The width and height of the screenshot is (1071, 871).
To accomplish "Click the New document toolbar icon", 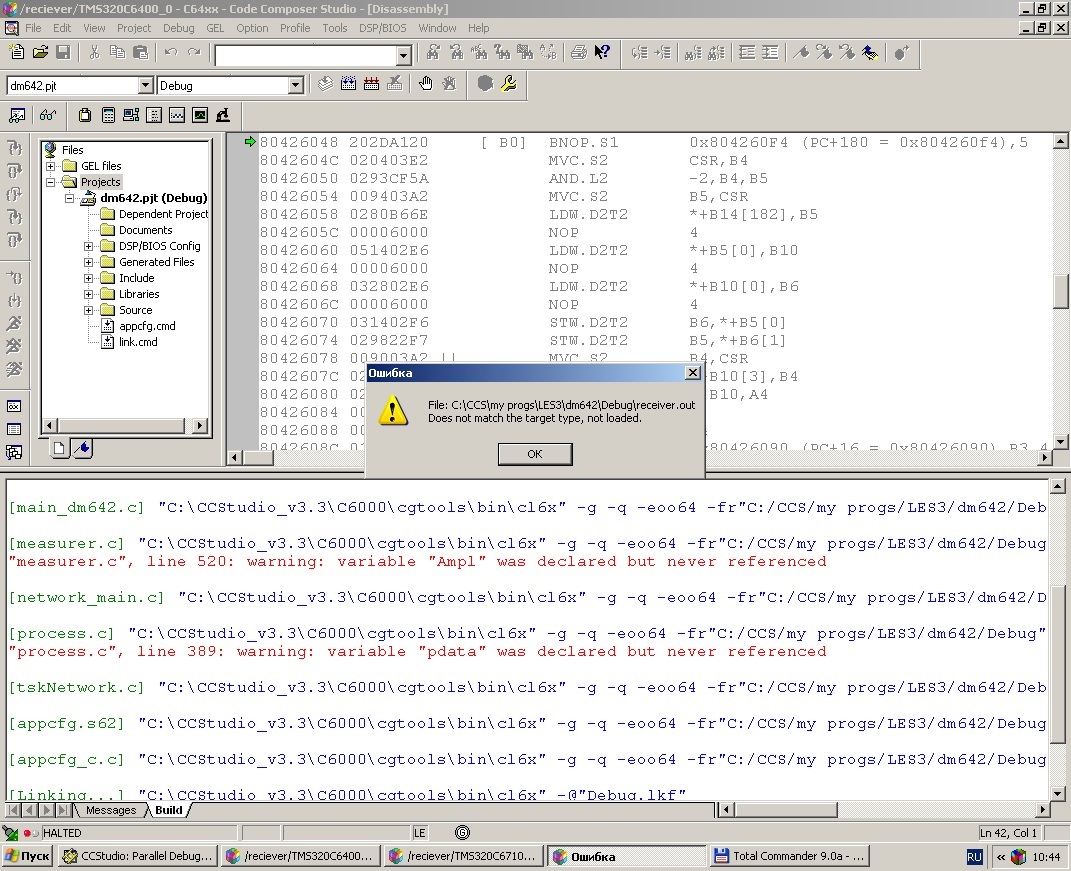I will pyautogui.click(x=16, y=53).
